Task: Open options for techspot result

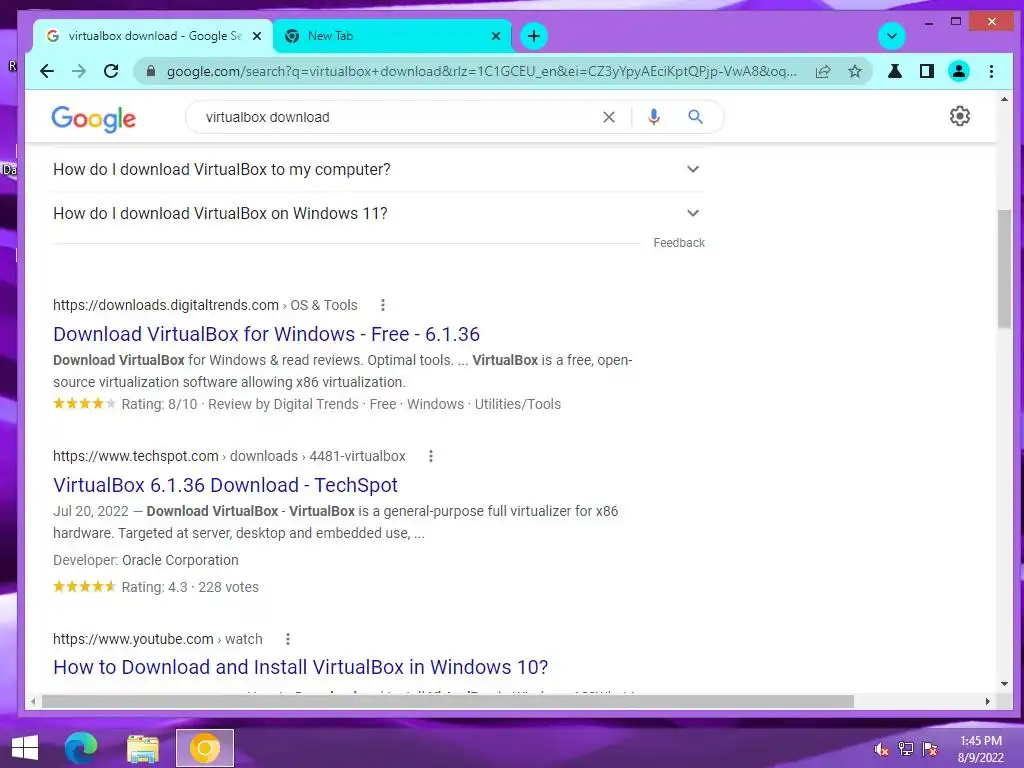Action: click(x=430, y=456)
